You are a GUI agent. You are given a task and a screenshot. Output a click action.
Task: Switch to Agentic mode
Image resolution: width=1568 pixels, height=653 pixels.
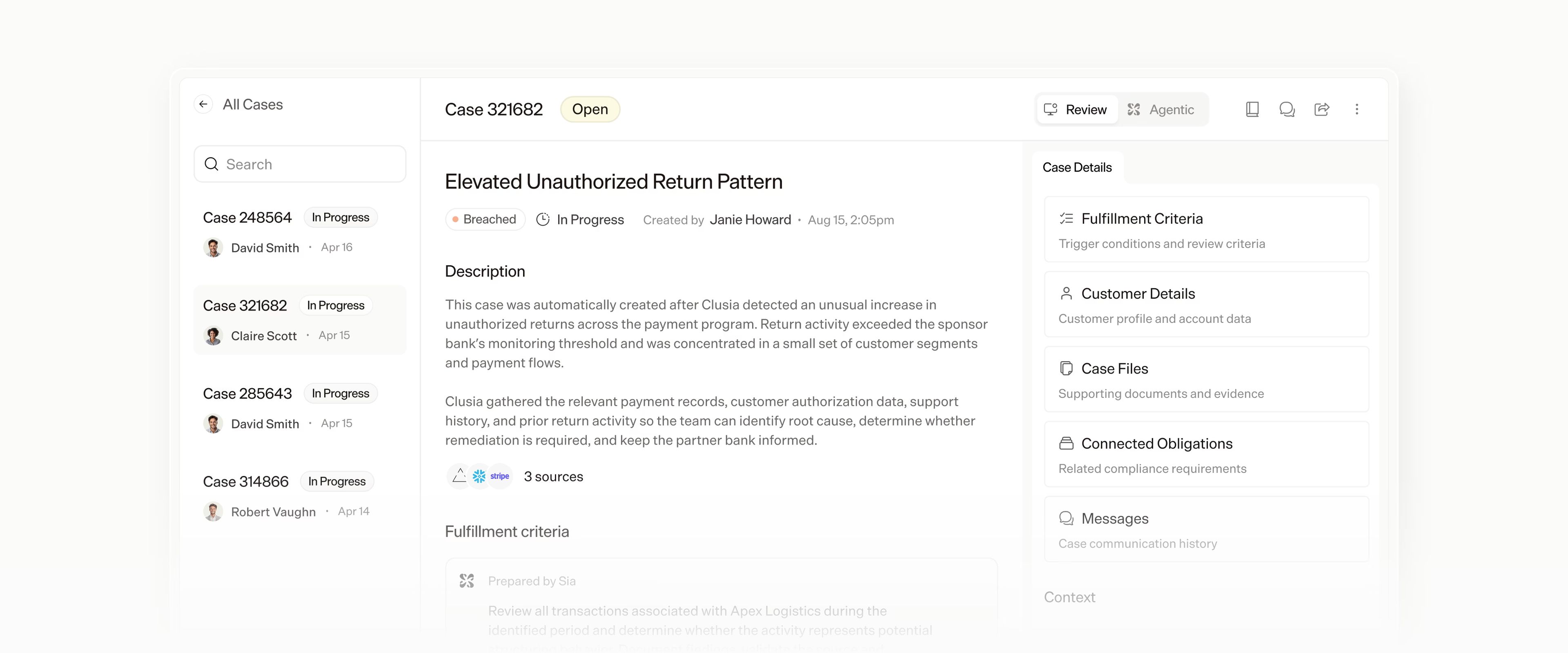click(x=1162, y=109)
